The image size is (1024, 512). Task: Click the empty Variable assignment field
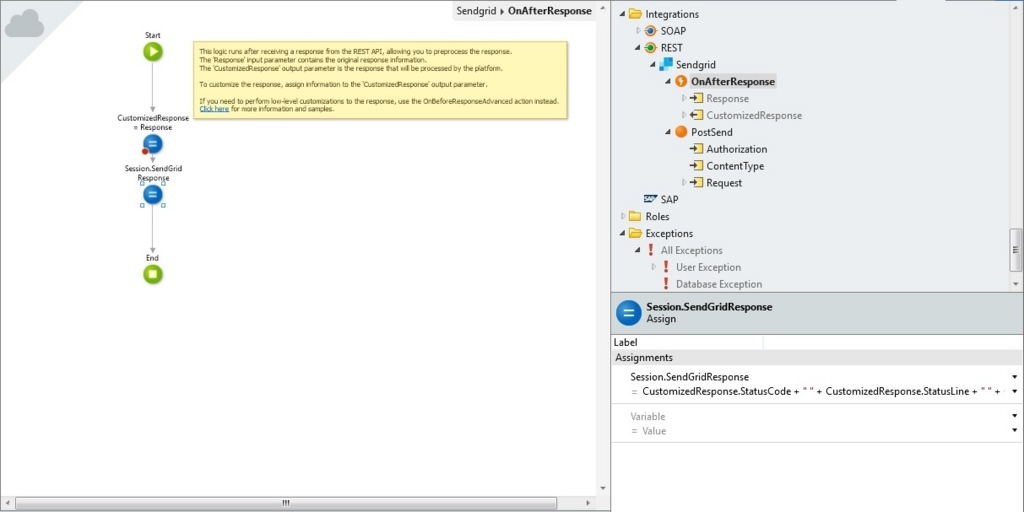[819, 416]
